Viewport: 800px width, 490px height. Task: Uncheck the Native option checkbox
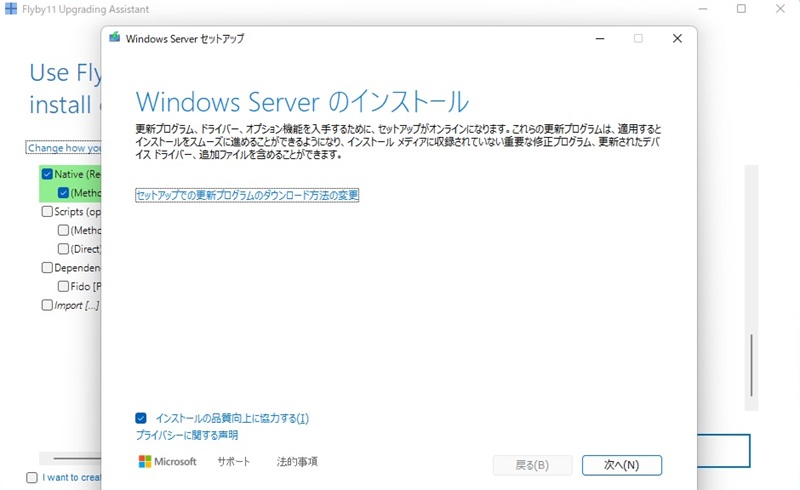pos(47,174)
